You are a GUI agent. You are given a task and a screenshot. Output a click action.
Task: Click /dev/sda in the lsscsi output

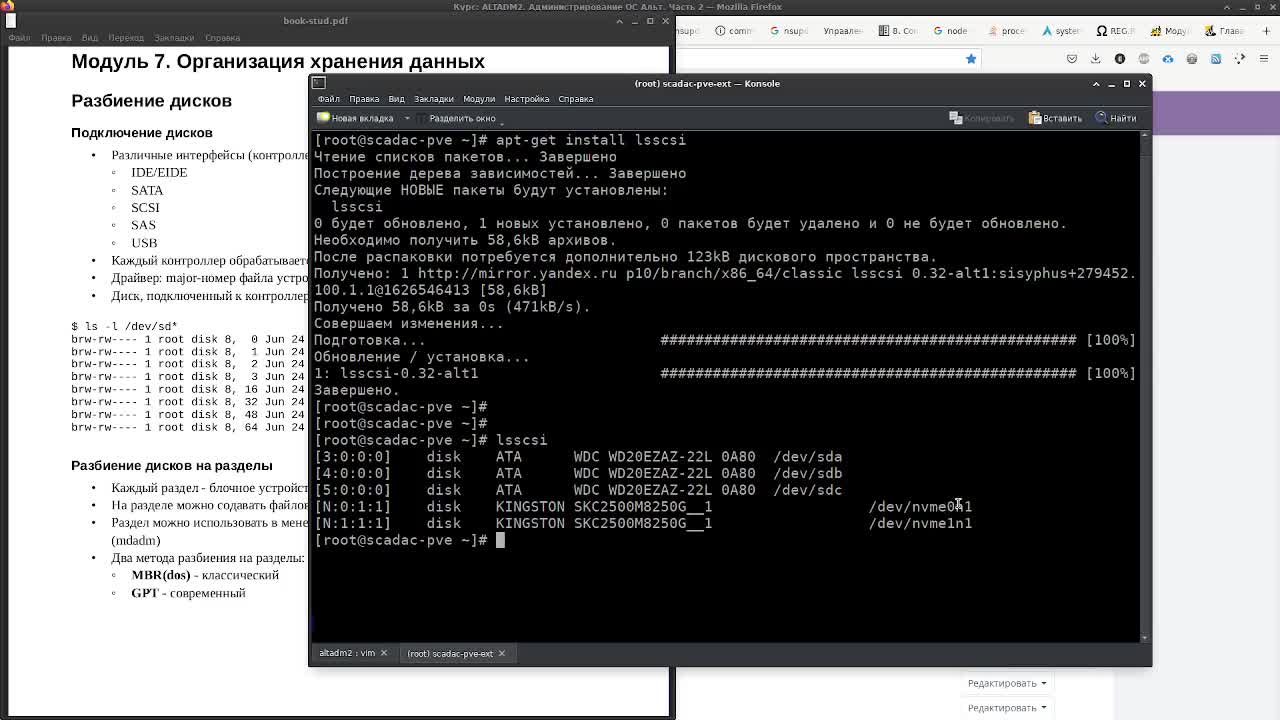tap(807, 457)
